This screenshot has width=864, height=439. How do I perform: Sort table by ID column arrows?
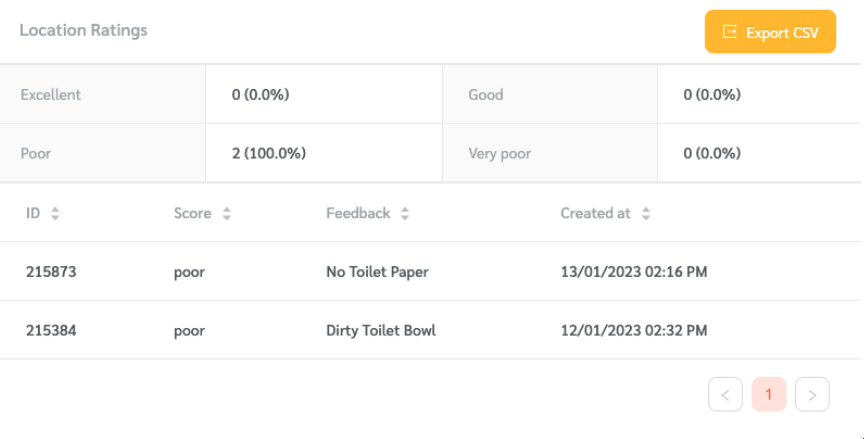[x=55, y=213]
